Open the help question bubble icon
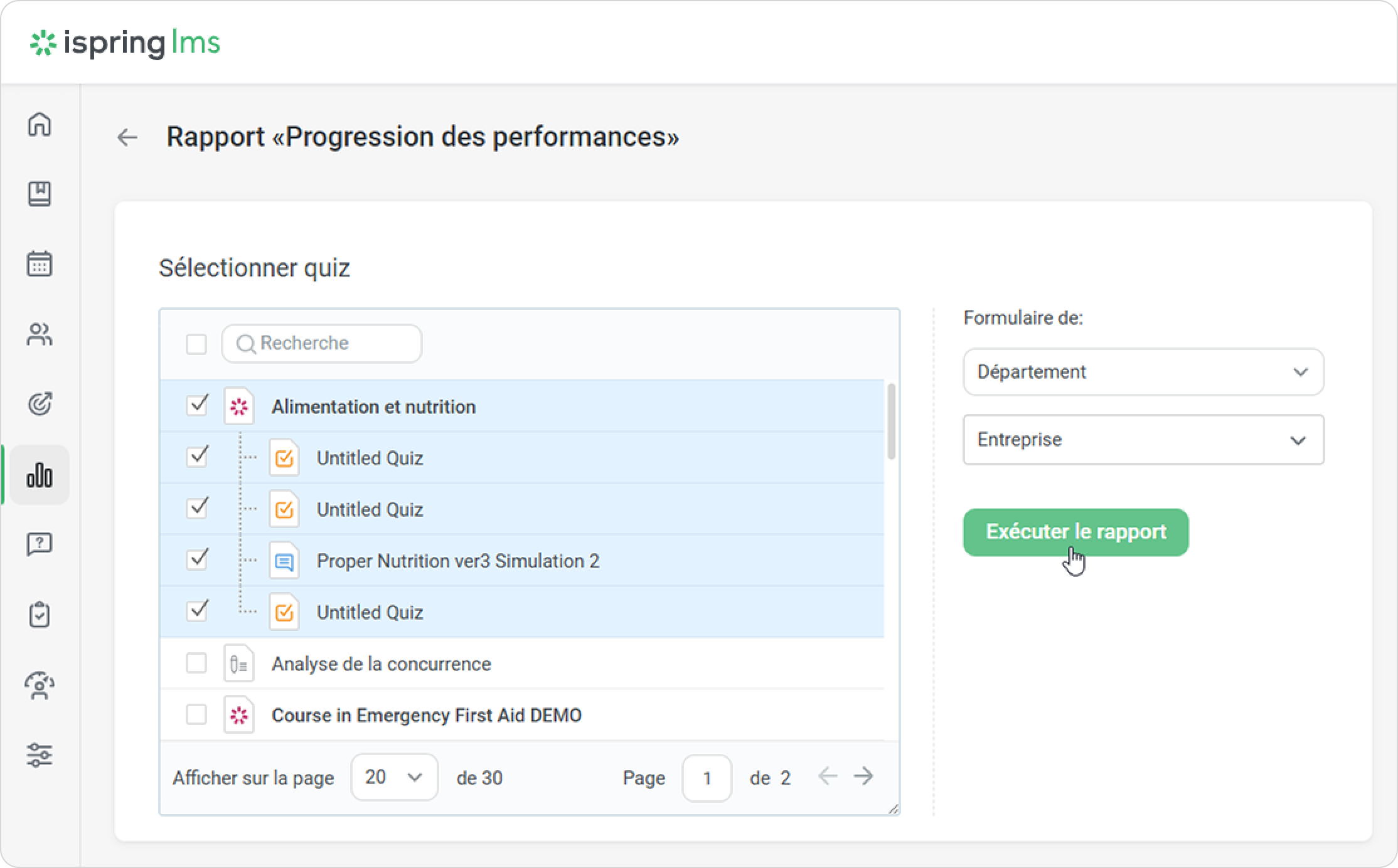 coord(40,544)
